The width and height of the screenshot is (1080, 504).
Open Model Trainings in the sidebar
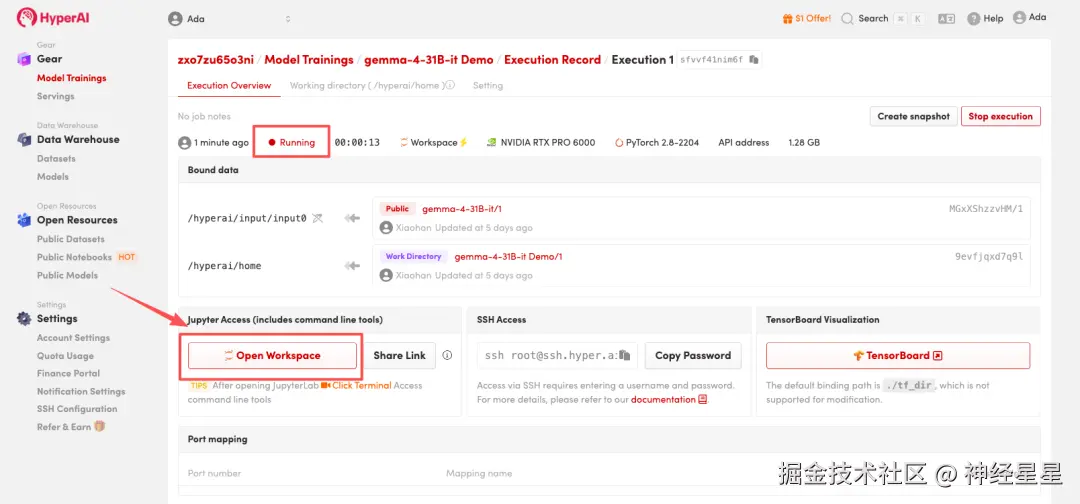[x=72, y=78]
